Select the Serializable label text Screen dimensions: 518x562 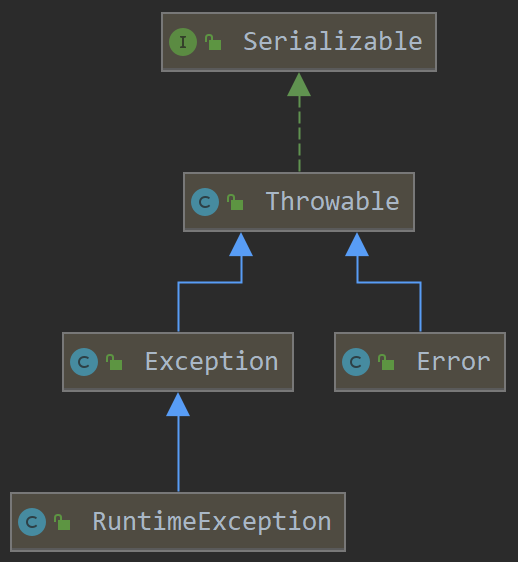point(333,42)
